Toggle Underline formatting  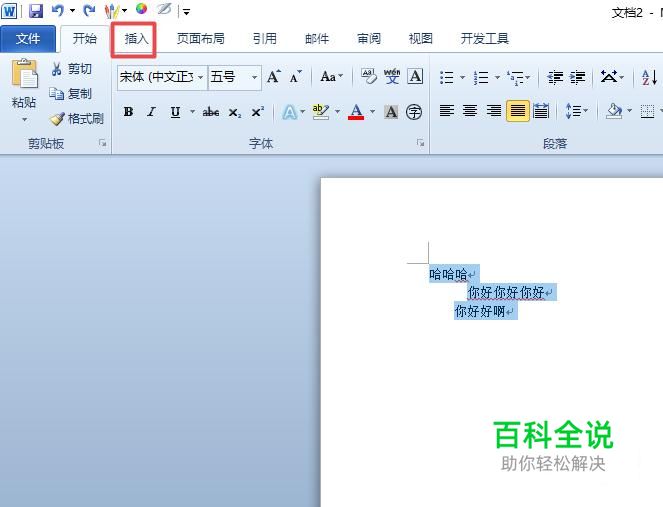tap(175, 112)
